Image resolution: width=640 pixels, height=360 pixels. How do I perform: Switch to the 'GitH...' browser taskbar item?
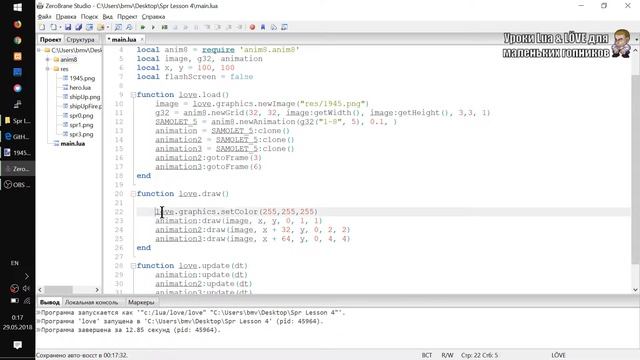[x=18, y=137]
